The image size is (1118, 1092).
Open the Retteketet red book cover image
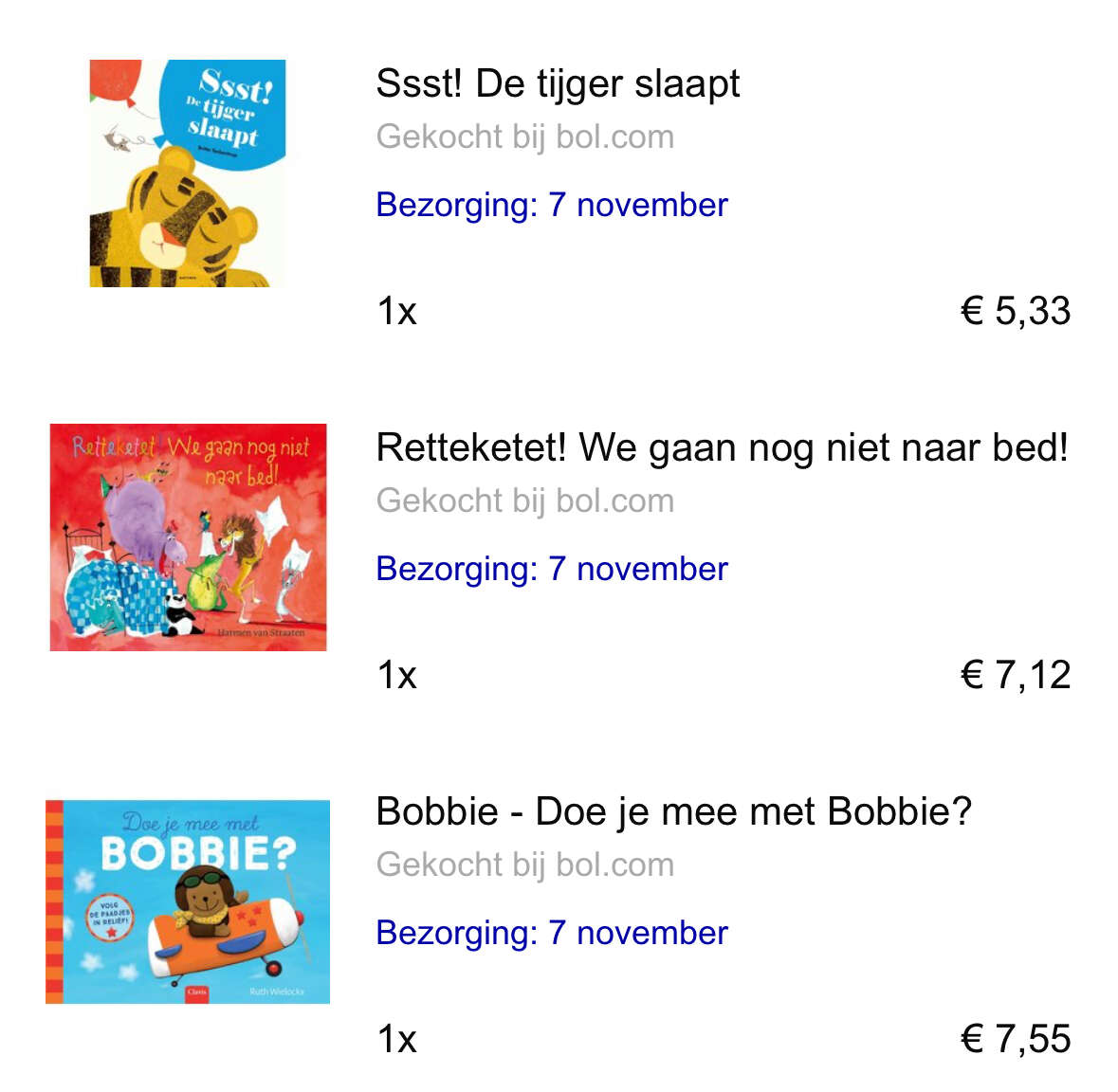[x=189, y=537]
